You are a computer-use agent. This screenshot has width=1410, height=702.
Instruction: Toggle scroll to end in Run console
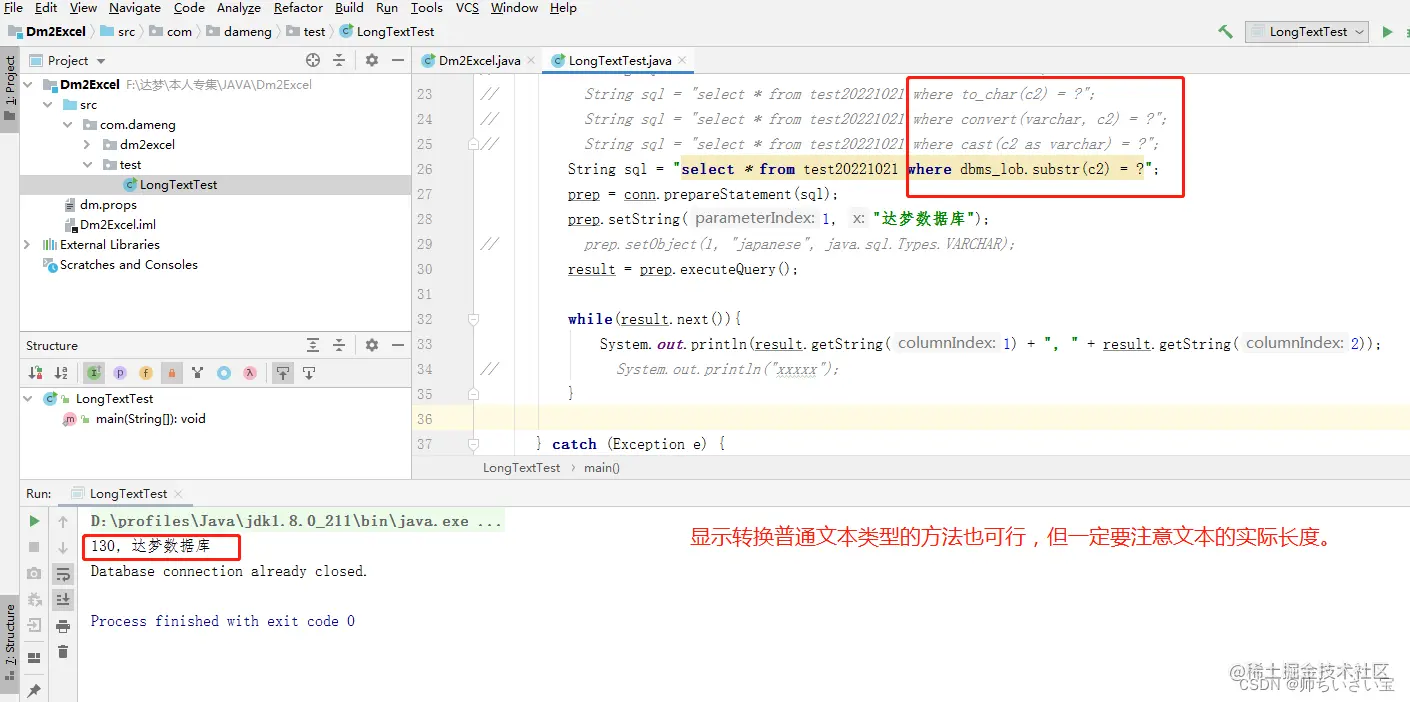click(63, 599)
